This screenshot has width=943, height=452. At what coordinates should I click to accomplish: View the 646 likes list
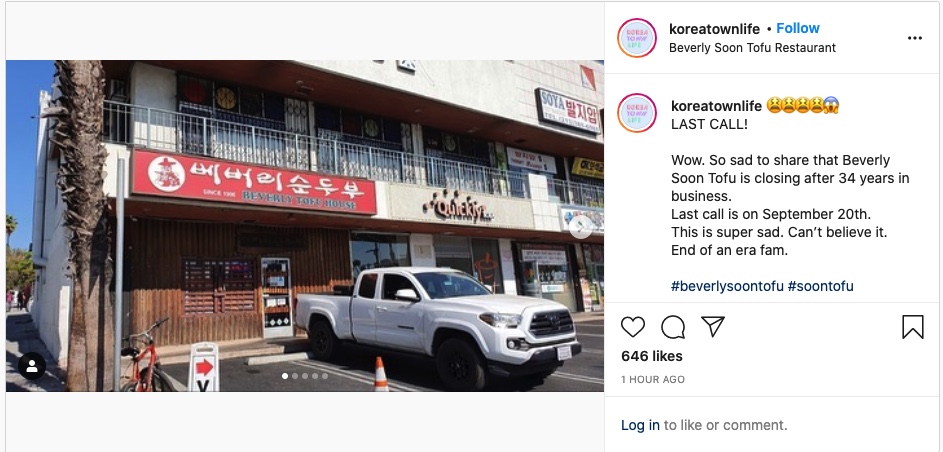pyautogui.click(x=652, y=356)
